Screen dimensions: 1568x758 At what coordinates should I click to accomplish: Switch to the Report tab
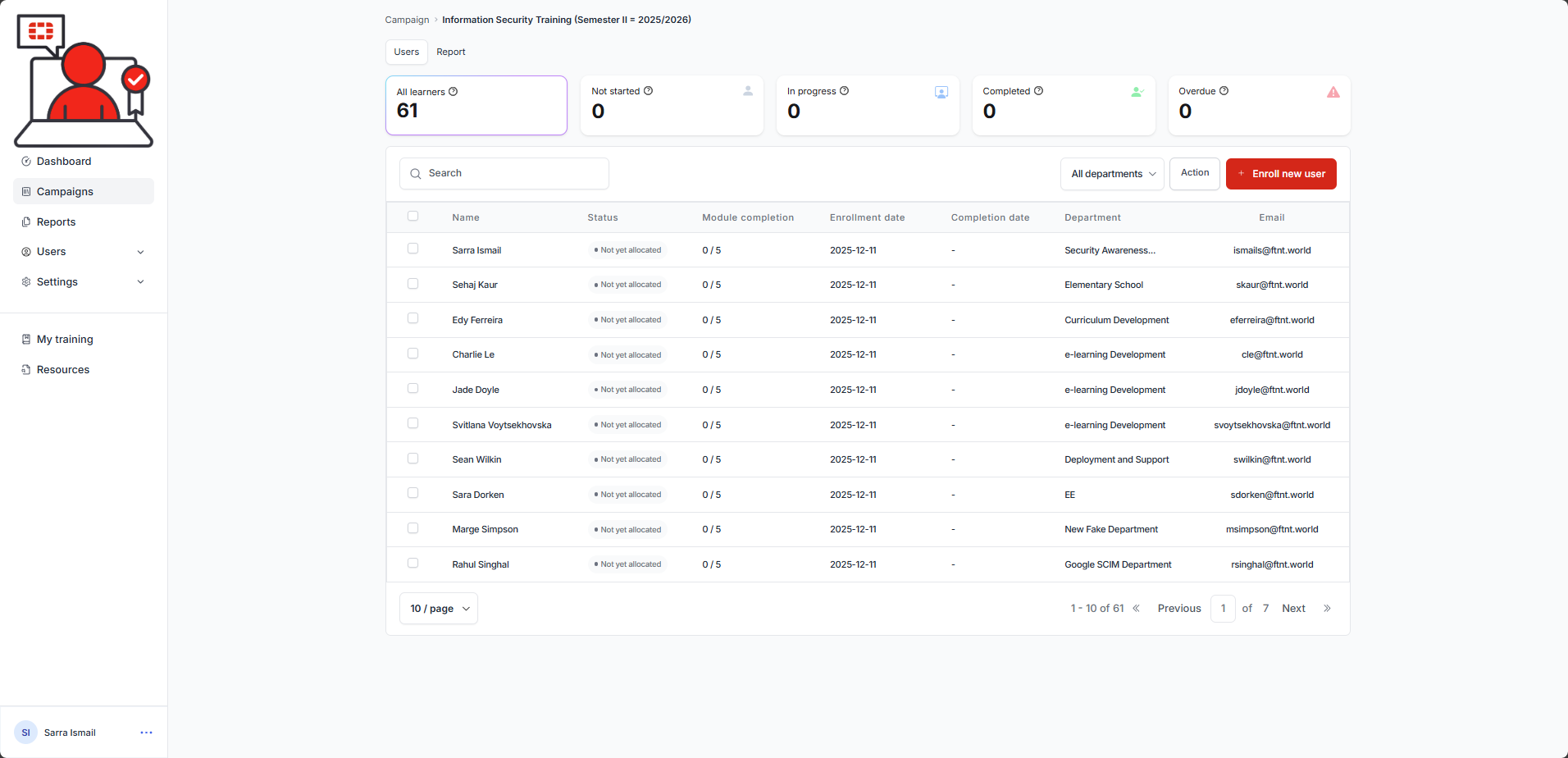pyautogui.click(x=451, y=52)
